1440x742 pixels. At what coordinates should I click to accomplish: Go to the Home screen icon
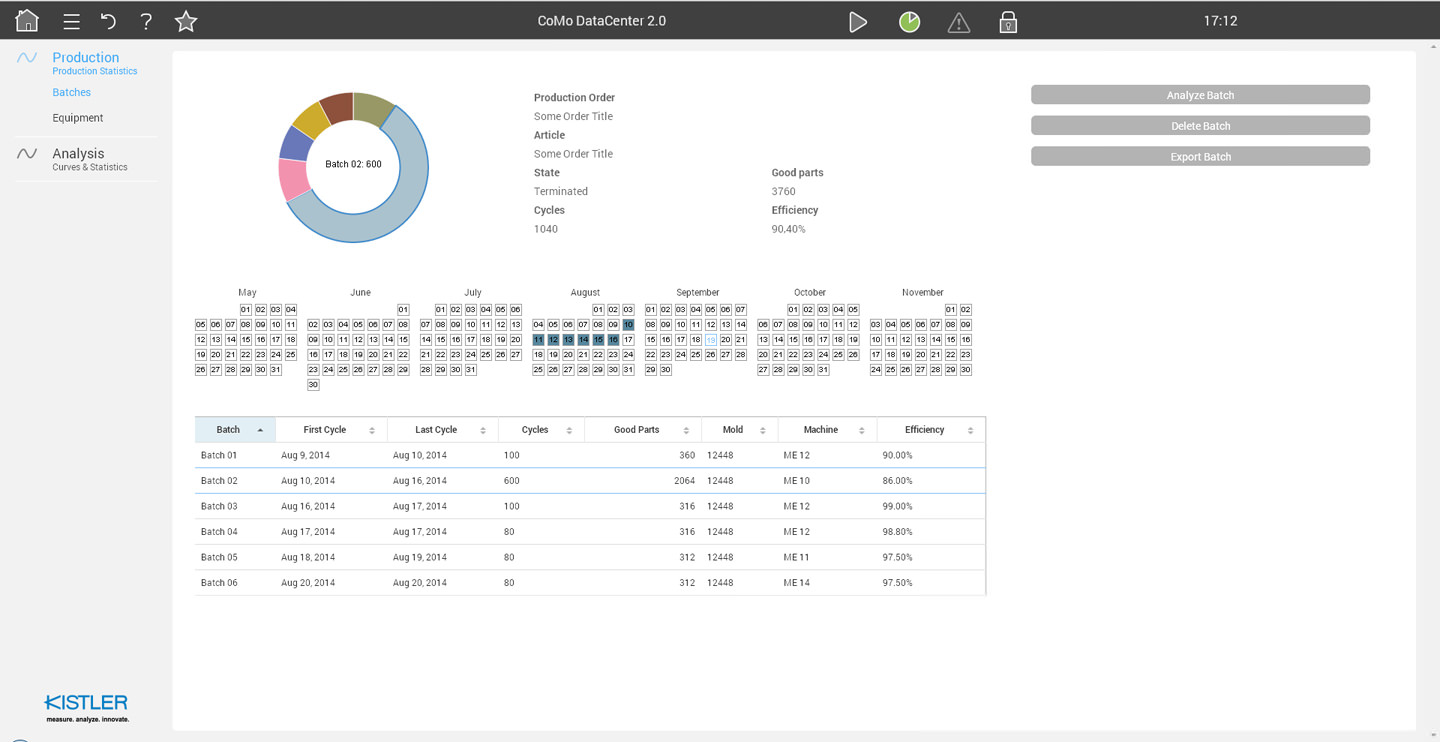27,20
